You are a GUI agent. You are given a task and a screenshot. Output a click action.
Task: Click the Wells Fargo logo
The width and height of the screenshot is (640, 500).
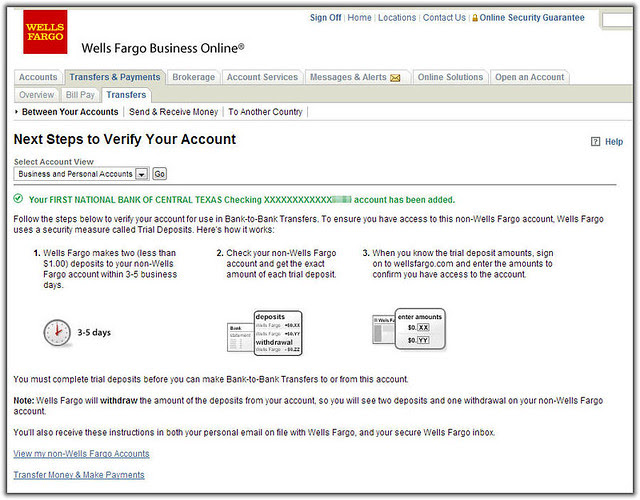[45, 32]
